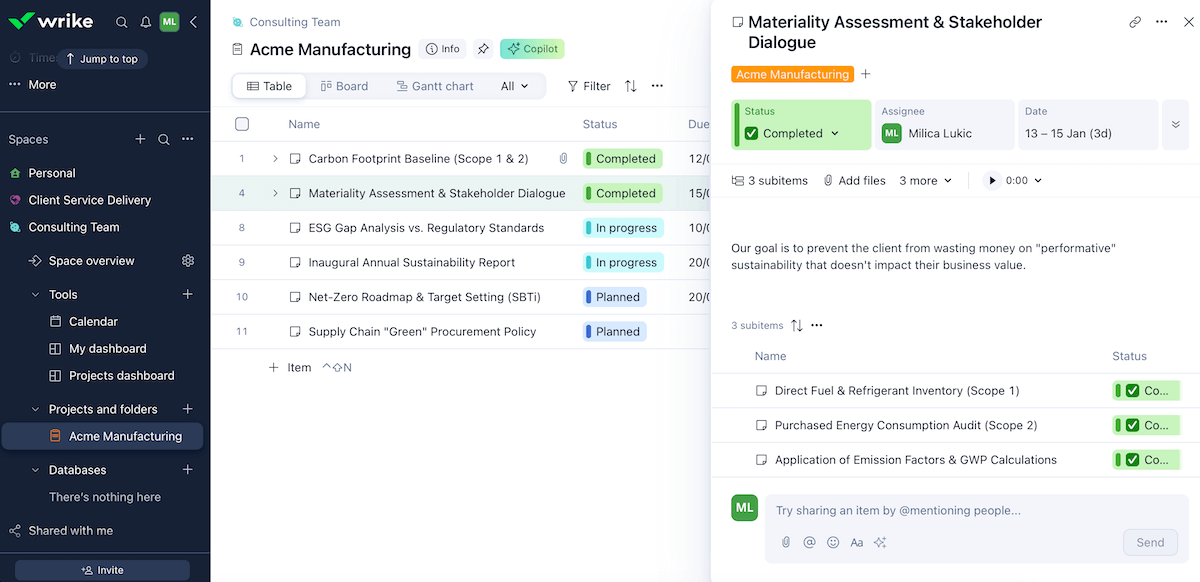
Task: Copy the task permalink icon
Action: [x=1135, y=22]
